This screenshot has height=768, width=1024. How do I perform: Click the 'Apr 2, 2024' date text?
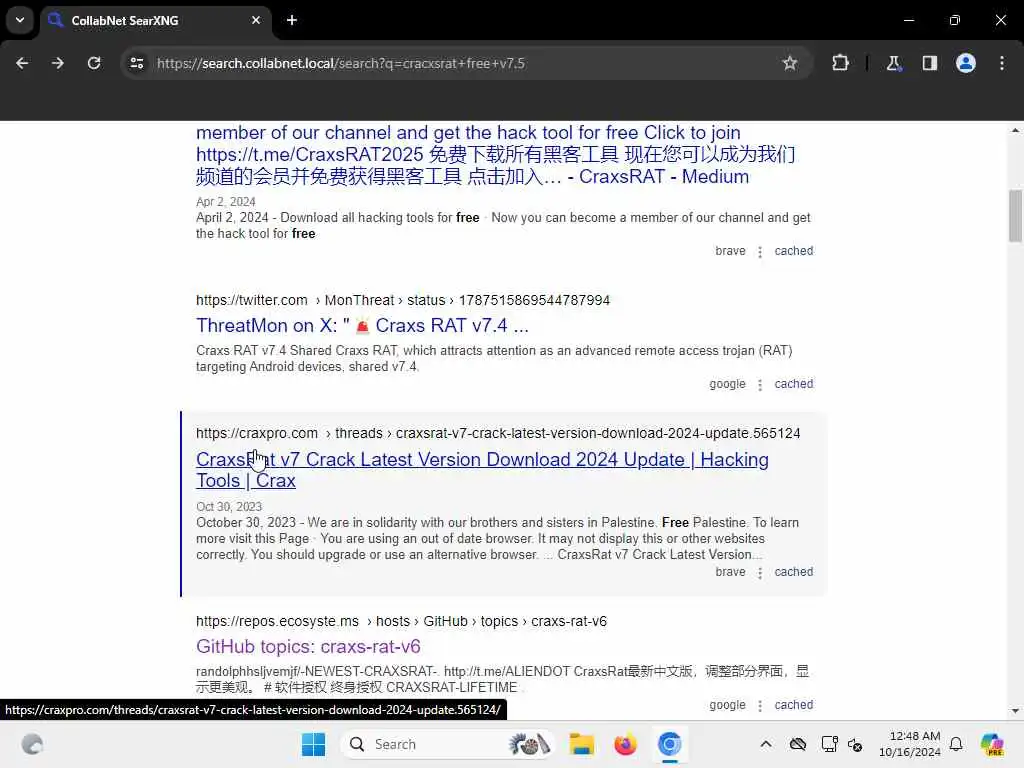[x=225, y=202]
